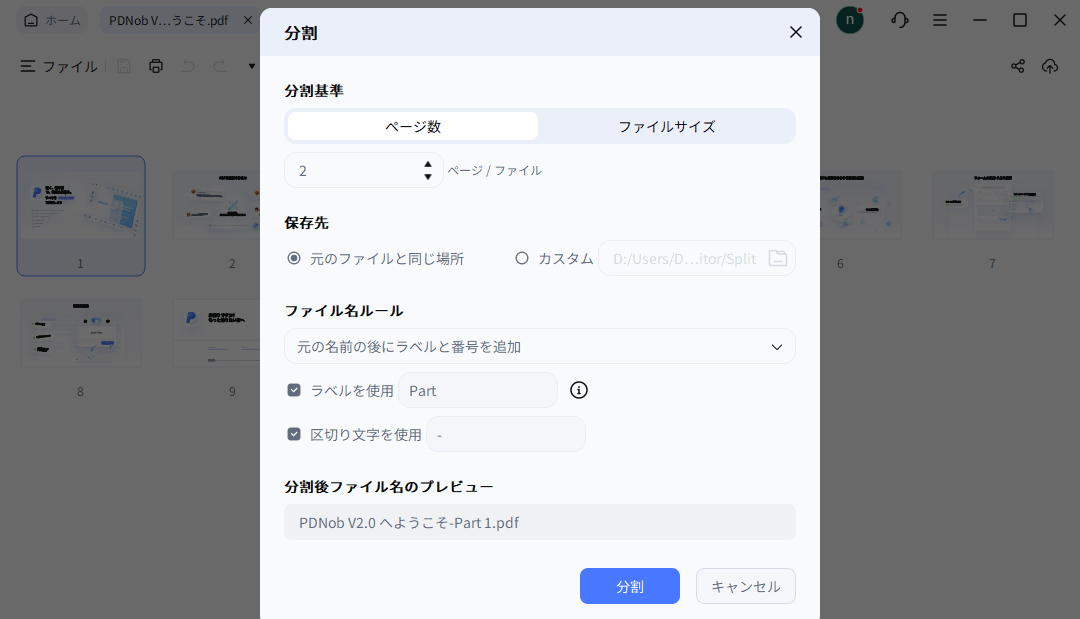The height and width of the screenshot is (619, 1080).
Task: Uncheck the ラベルを使用 checkbox
Action: 294,390
